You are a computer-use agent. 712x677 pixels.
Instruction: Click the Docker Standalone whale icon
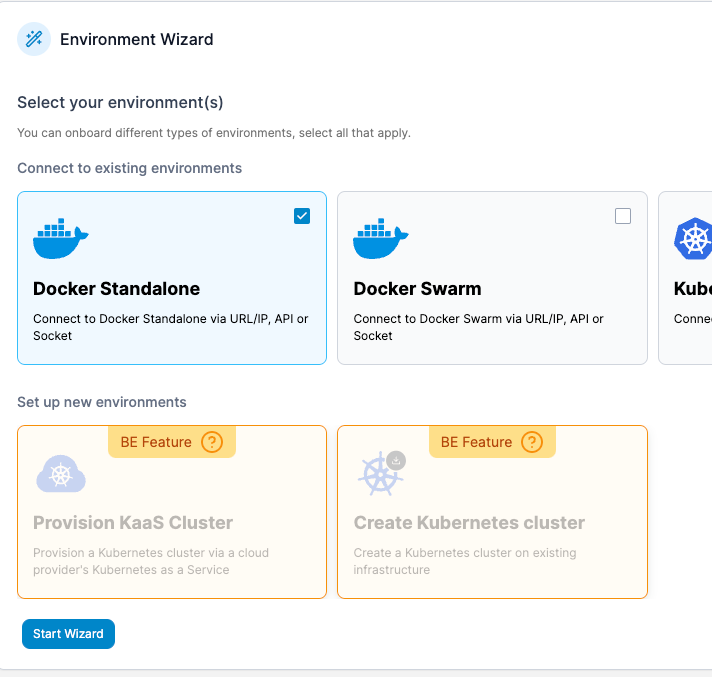pyautogui.click(x=61, y=238)
